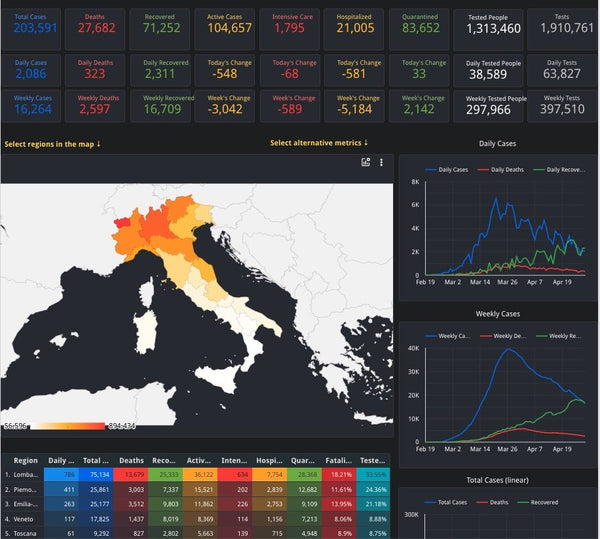This screenshot has width=600, height=539.
Task: Click the Weekly Tests 397,510 value
Action: (x=562, y=109)
